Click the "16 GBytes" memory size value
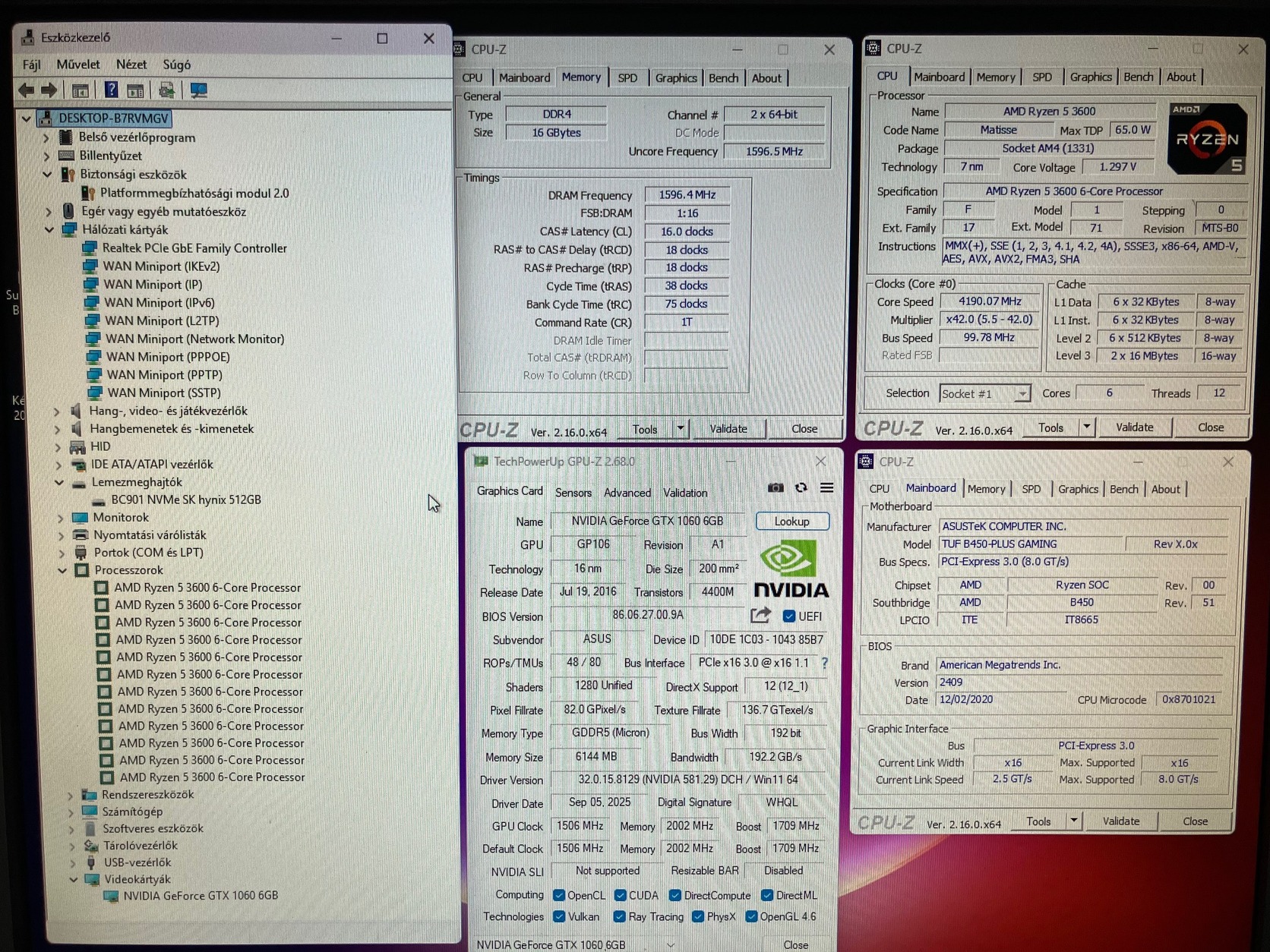 557,133
